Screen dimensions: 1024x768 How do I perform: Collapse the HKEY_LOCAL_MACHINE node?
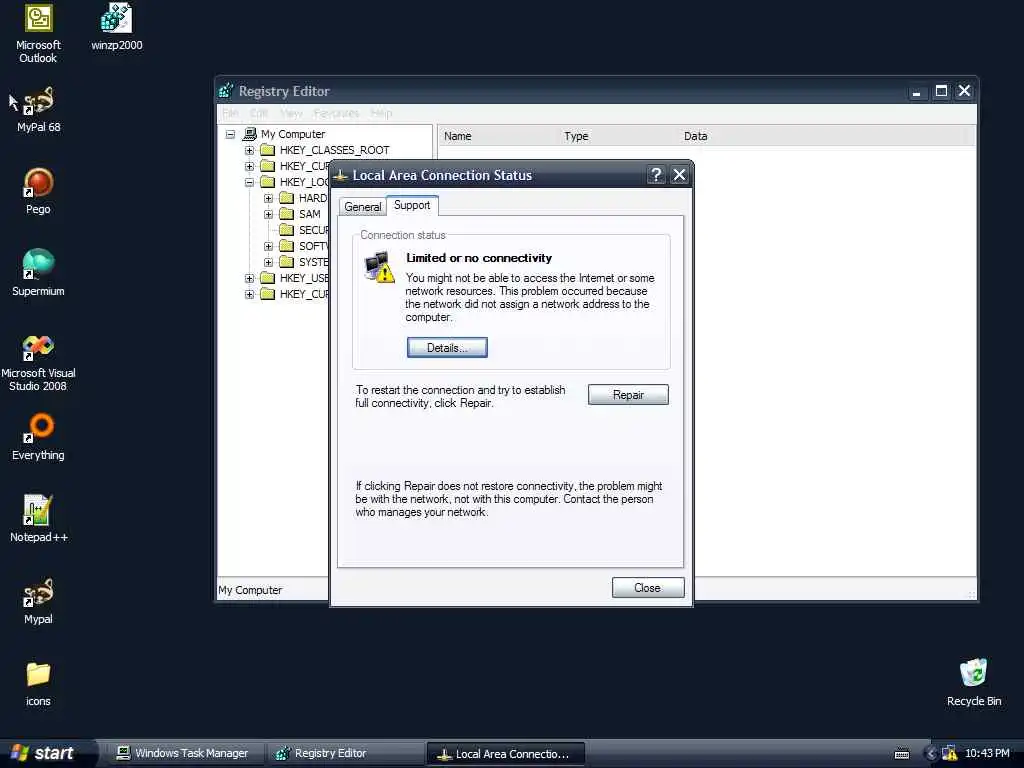tap(249, 182)
